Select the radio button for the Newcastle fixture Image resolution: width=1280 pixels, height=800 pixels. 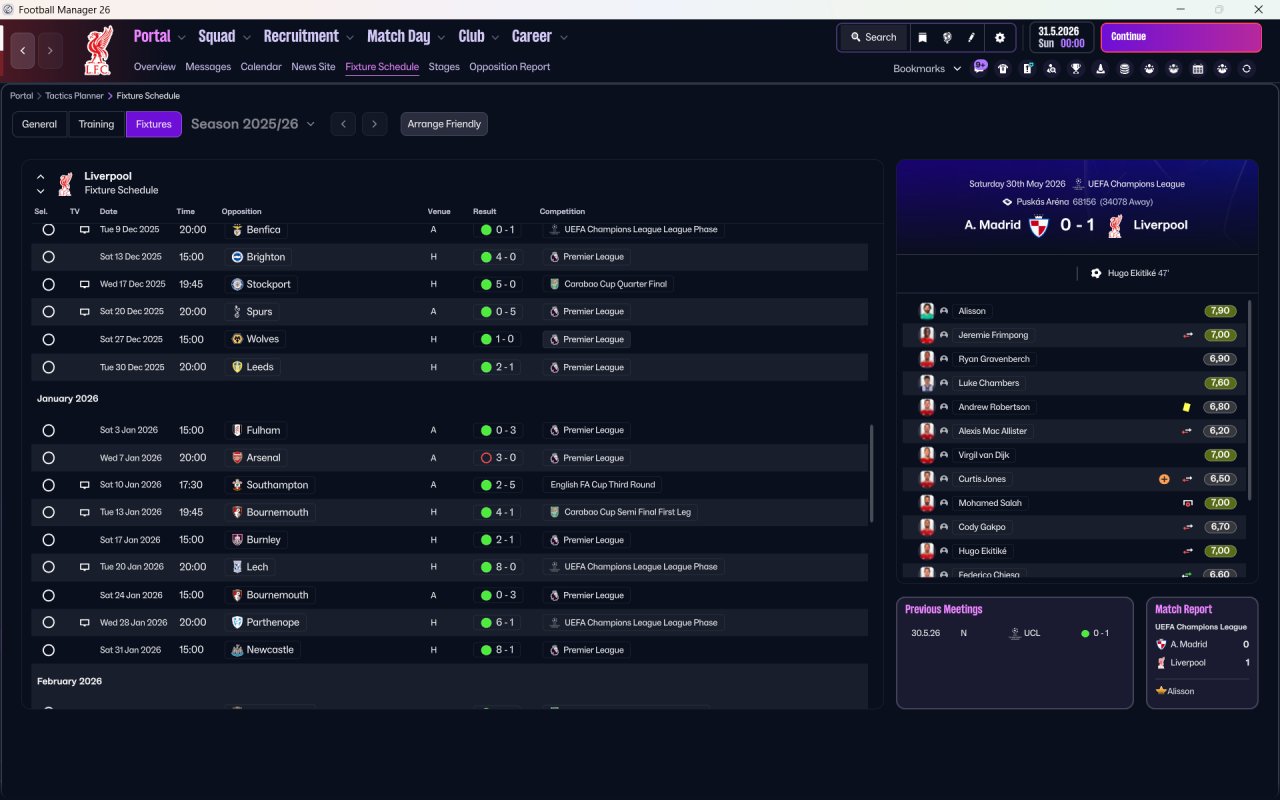(48, 650)
